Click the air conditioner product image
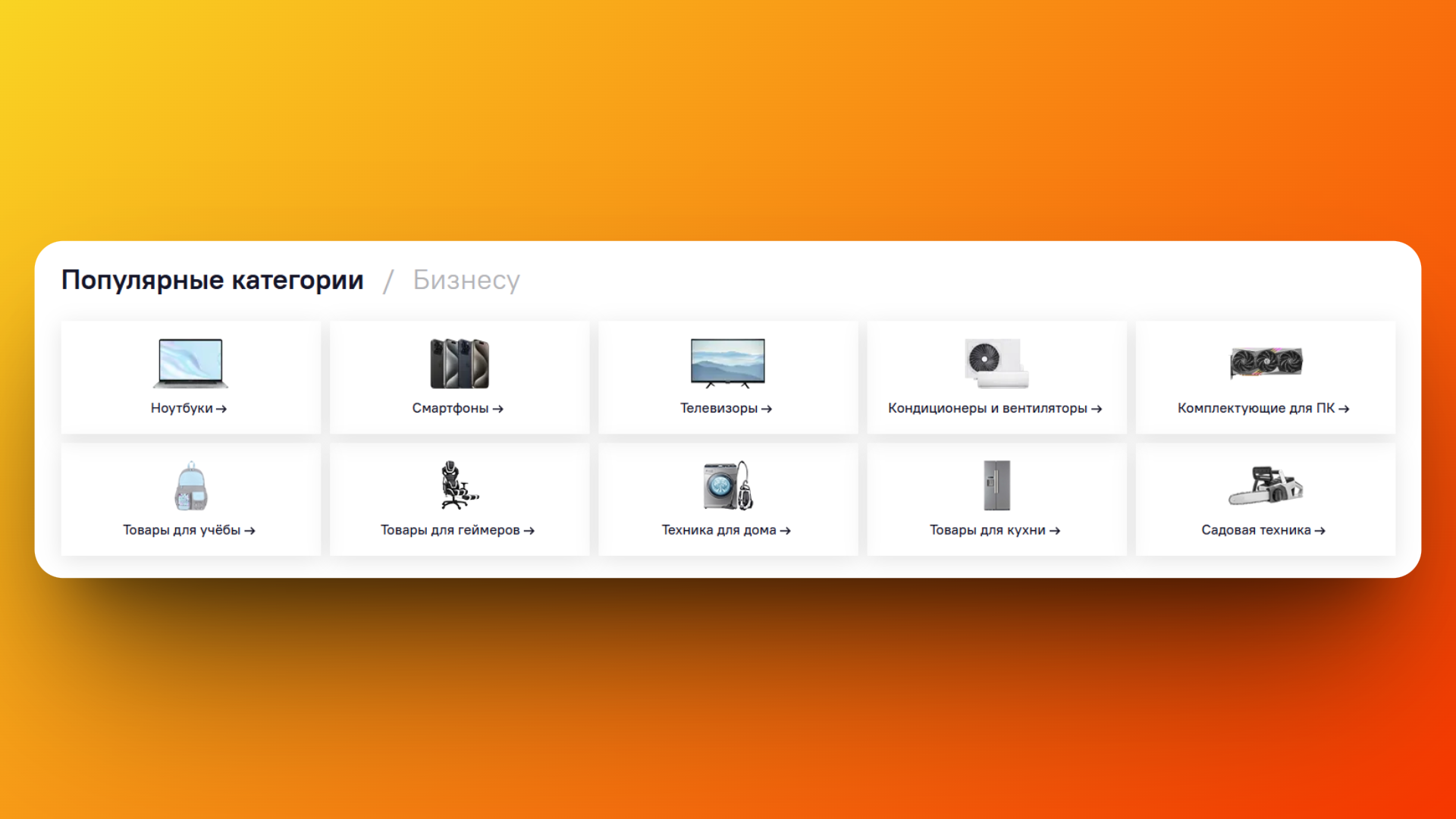 point(996,363)
